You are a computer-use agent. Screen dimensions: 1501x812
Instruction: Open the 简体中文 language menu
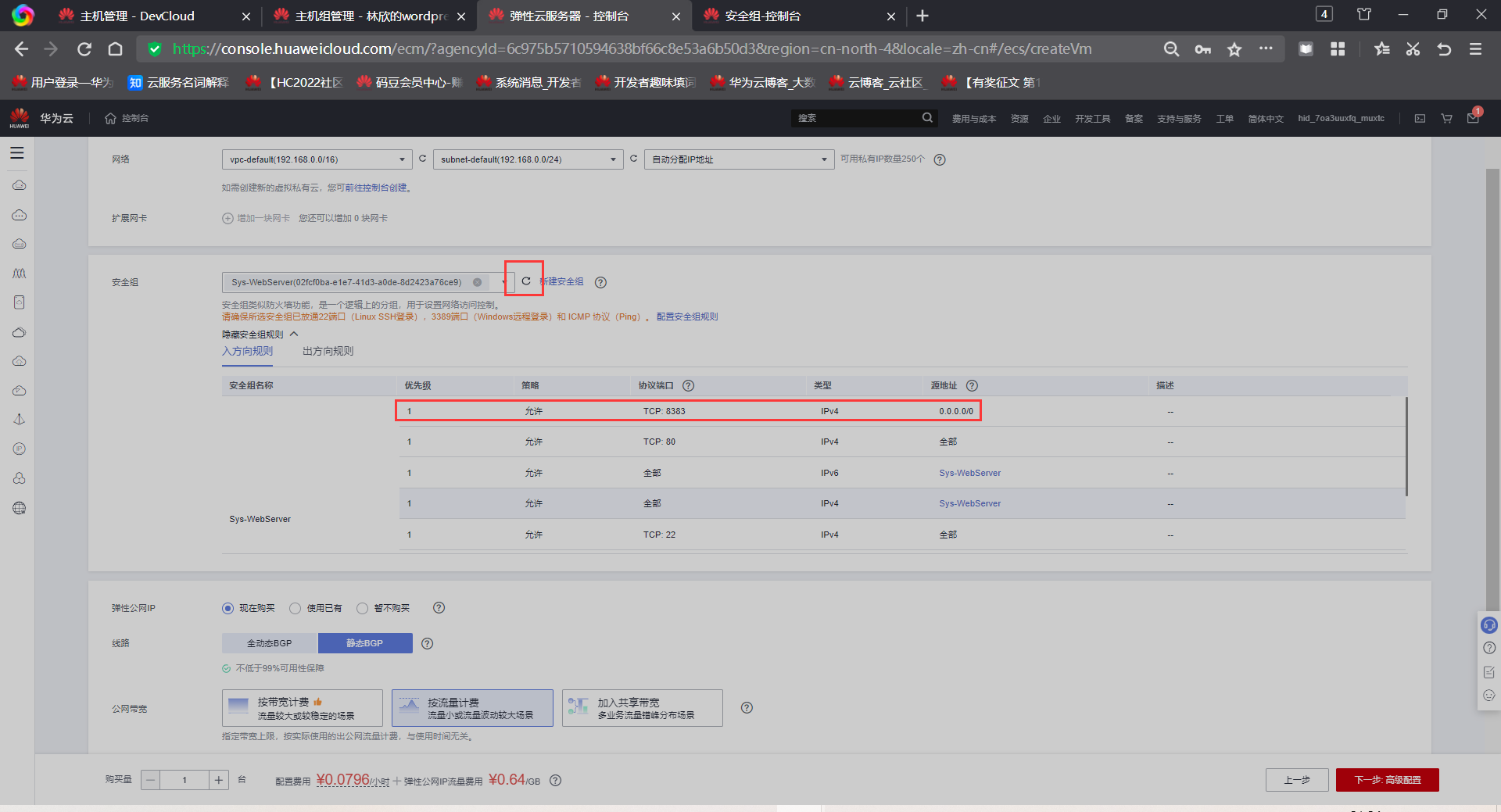pyautogui.click(x=1266, y=119)
